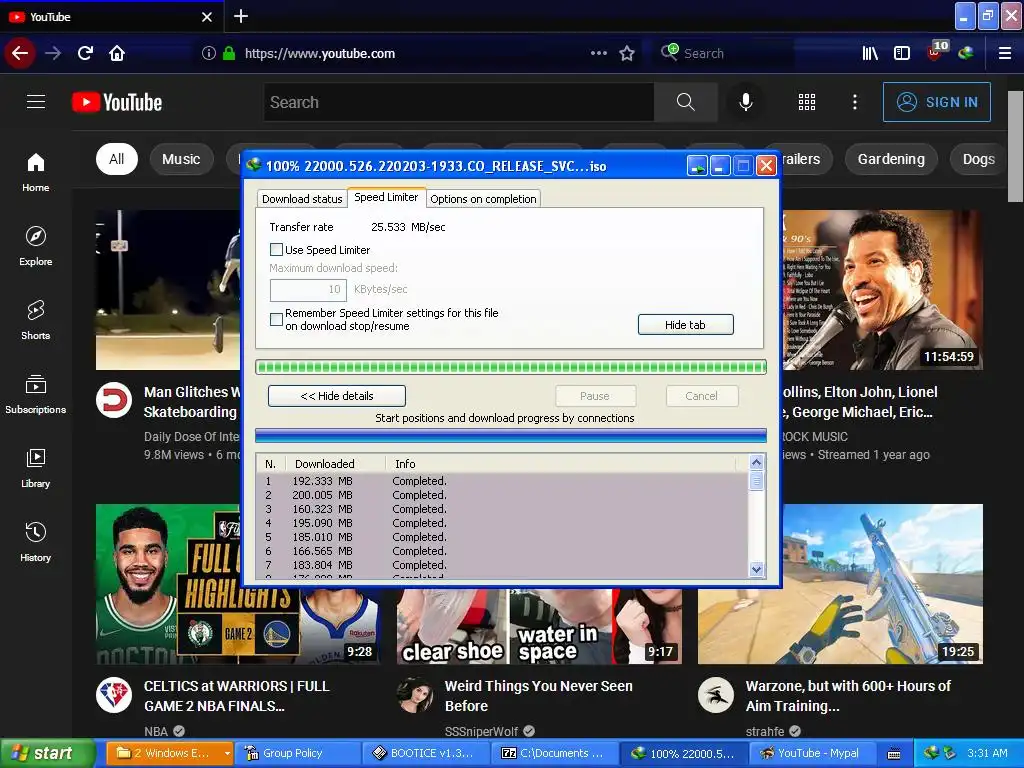Open Explore in YouTube sidebar
1024x768 pixels.
(36, 246)
